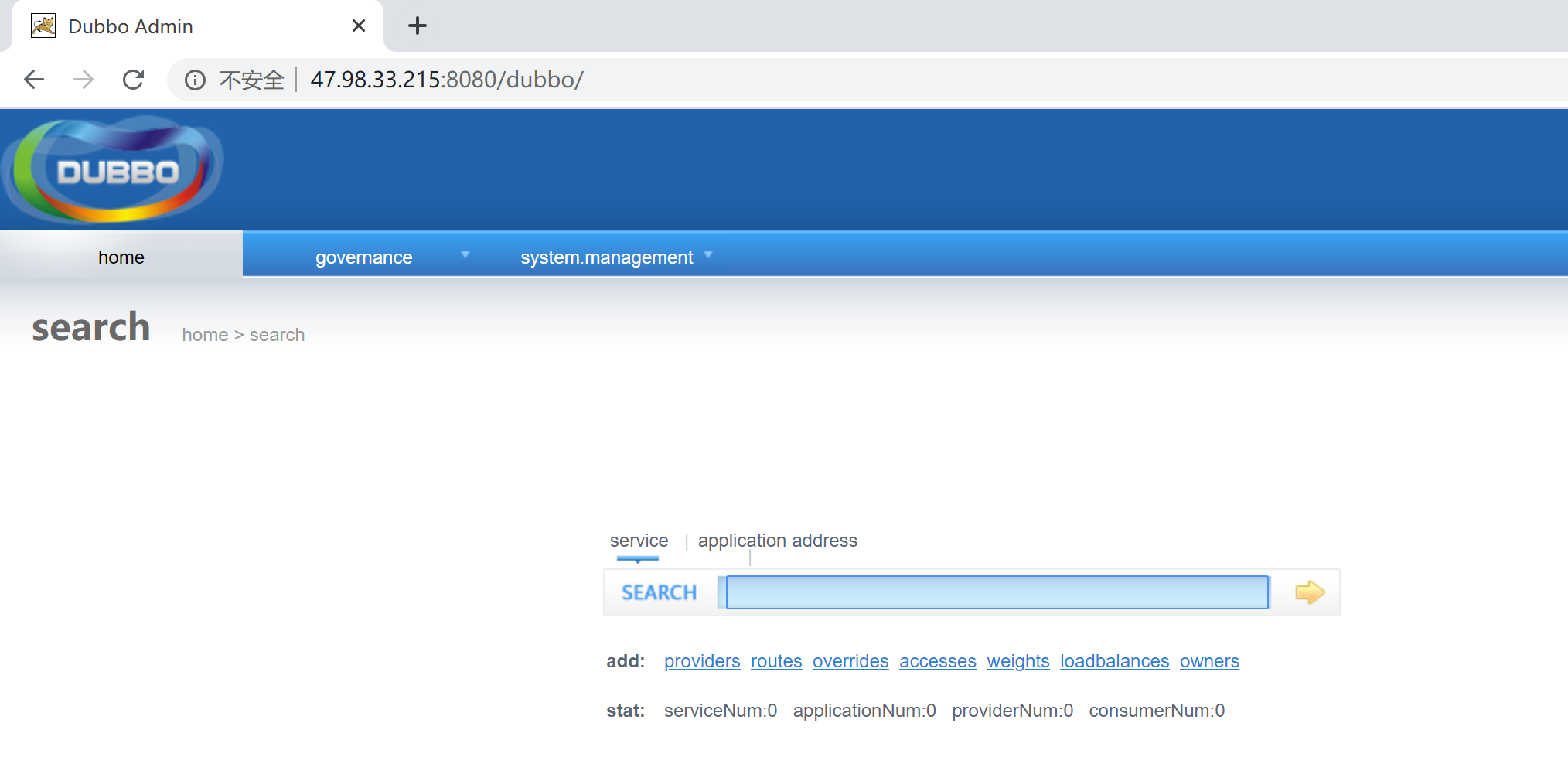Open the routes add link
1568x781 pixels.
[x=776, y=661]
